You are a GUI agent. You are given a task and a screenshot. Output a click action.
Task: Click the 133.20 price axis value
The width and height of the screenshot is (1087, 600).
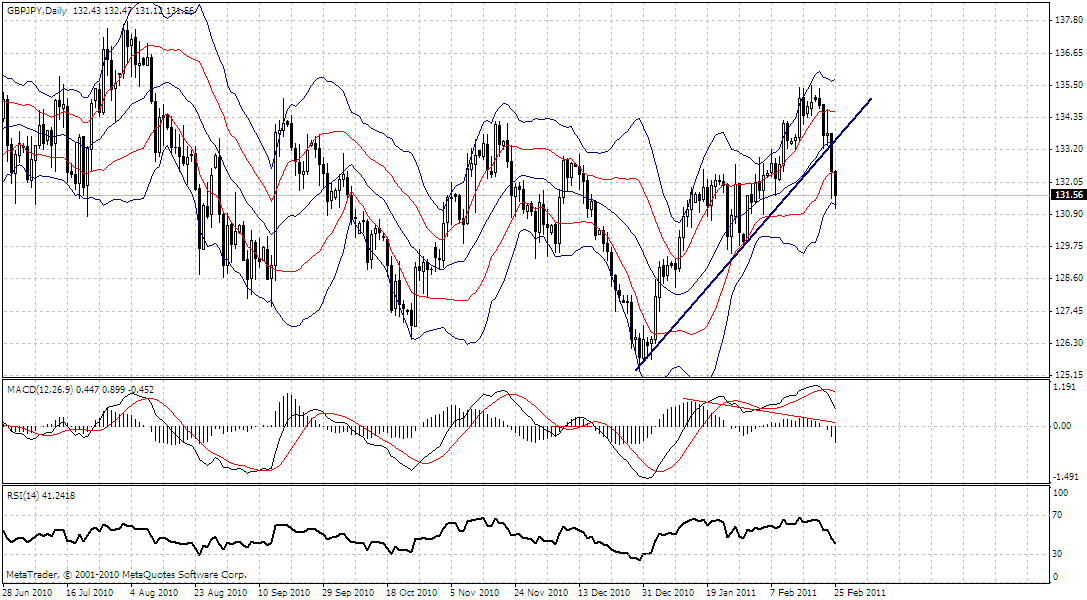coord(1068,149)
